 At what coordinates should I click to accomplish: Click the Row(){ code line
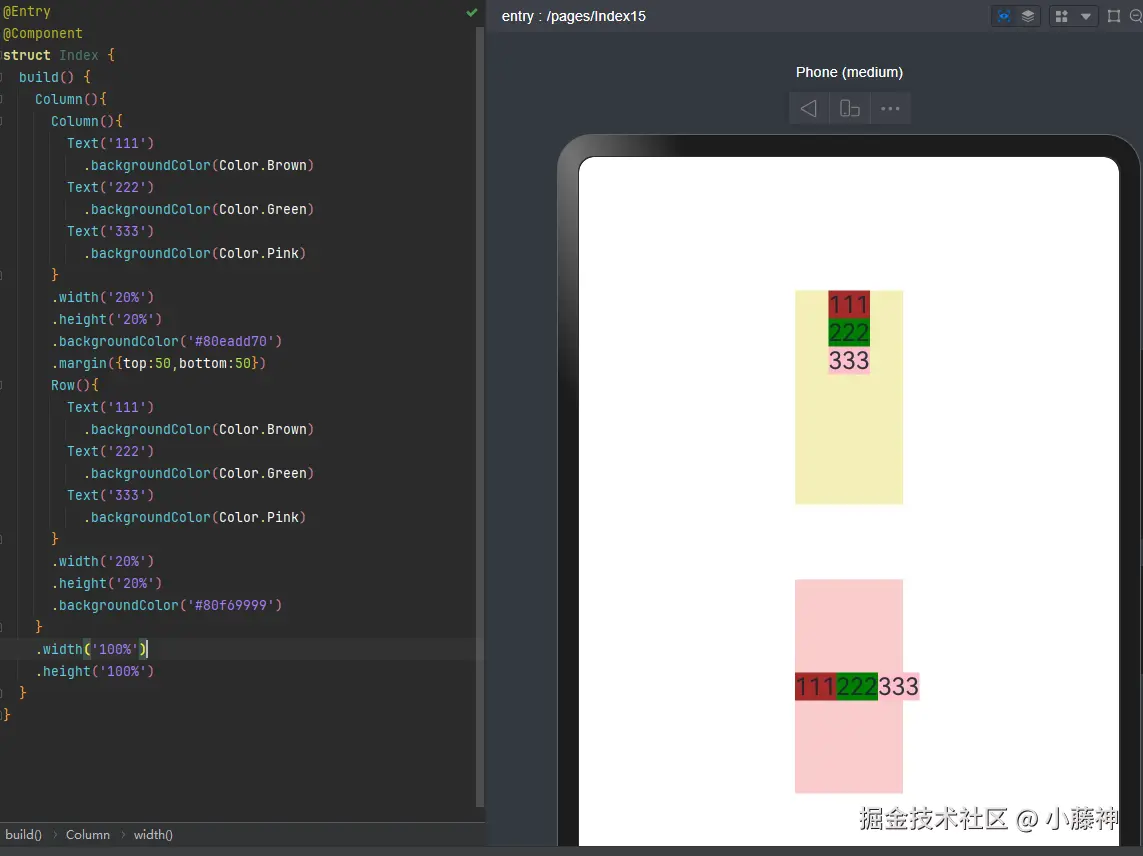[x=74, y=385]
